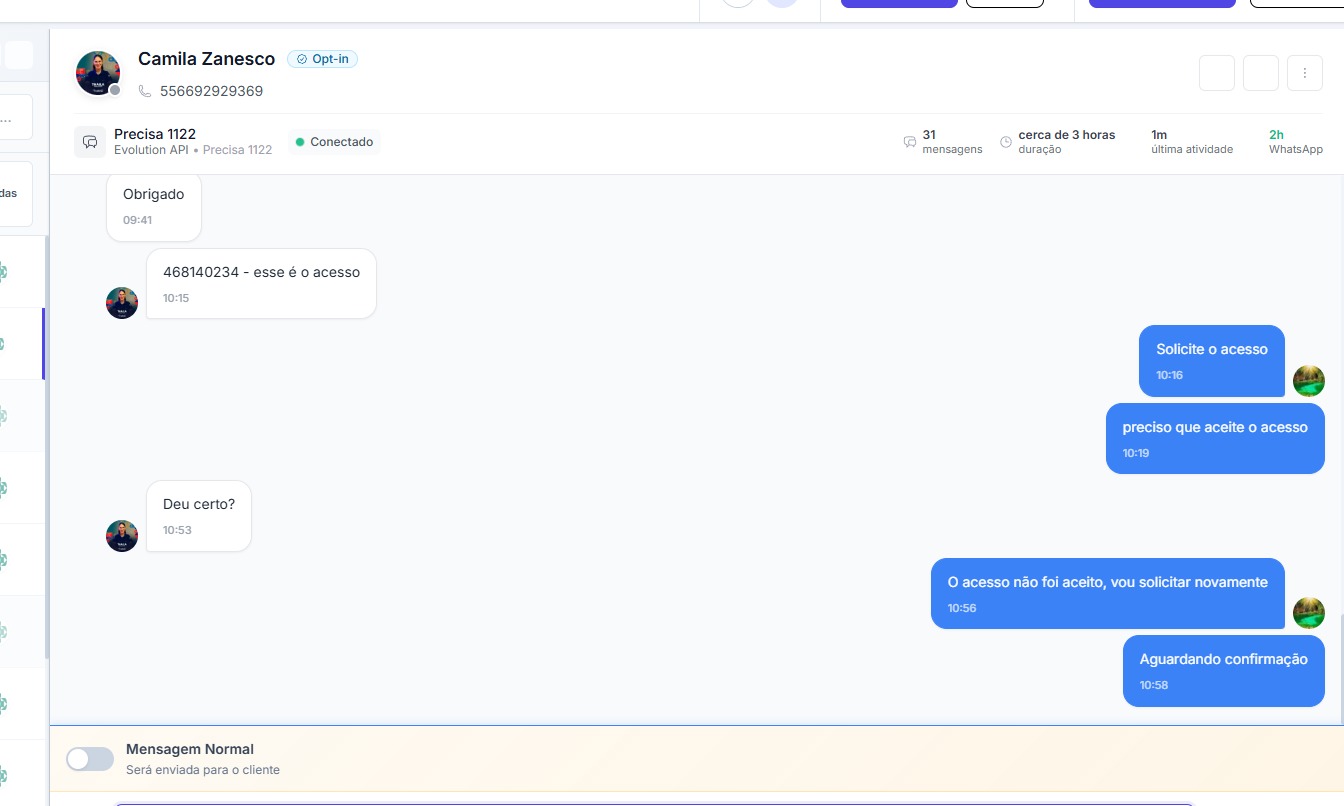Click Camila Zanesco's profile avatar in header

click(x=98, y=73)
